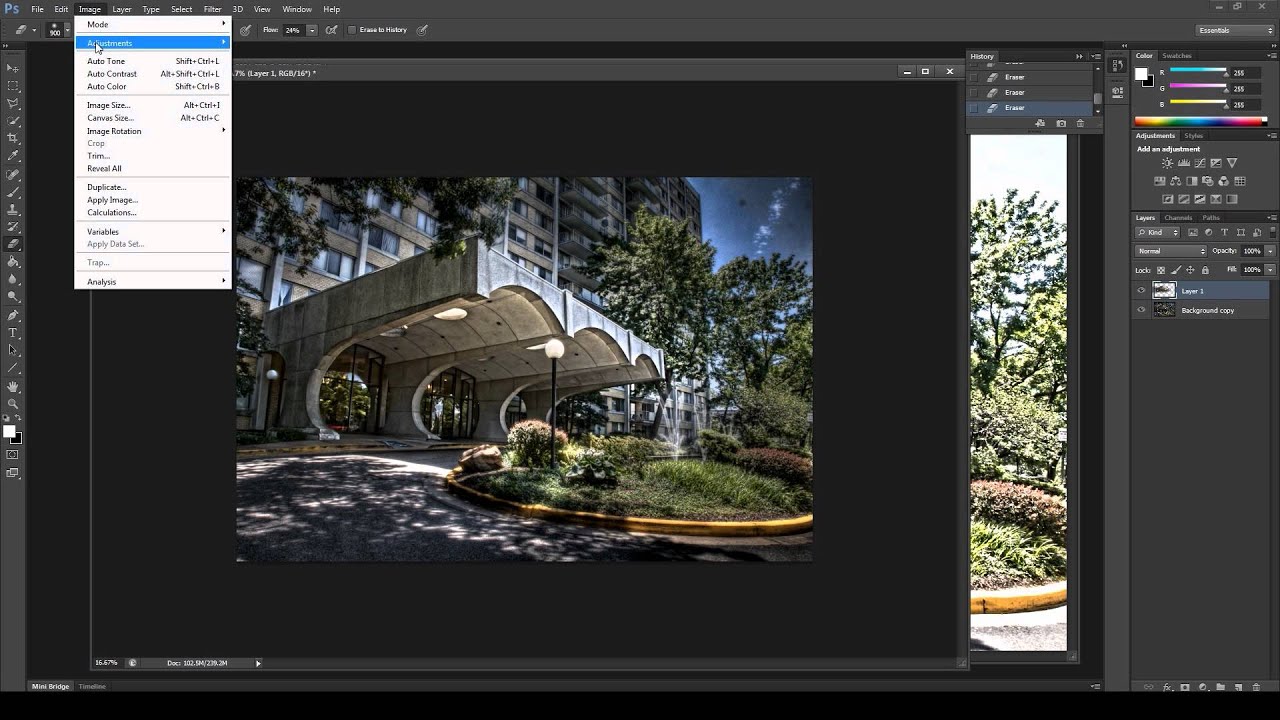This screenshot has height=720, width=1280.
Task: Expand the Mode submenu
Action: [x=153, y=24]
